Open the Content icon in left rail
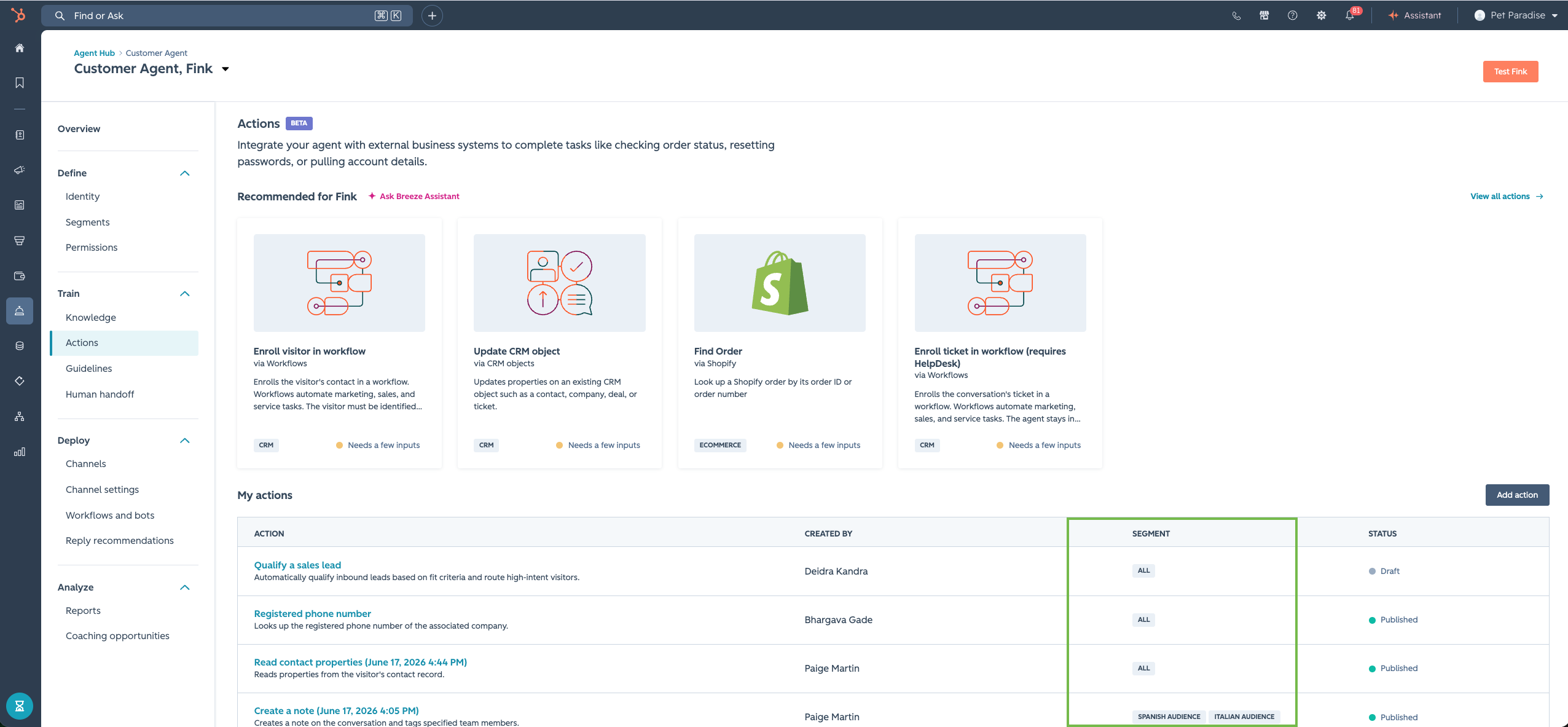The image size is (1568, 727). [20, 205]
